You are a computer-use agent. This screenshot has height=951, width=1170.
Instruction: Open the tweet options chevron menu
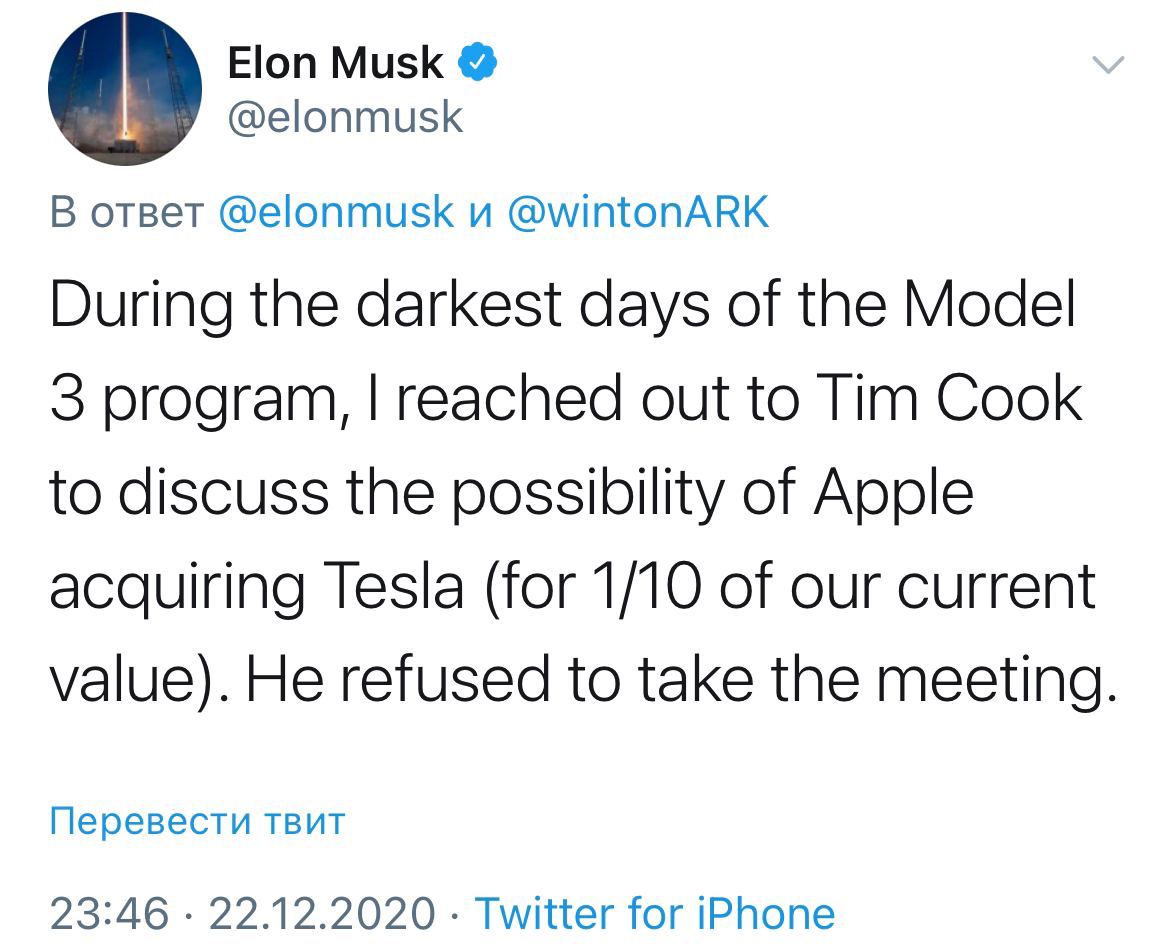click(x=1109, y=66)
